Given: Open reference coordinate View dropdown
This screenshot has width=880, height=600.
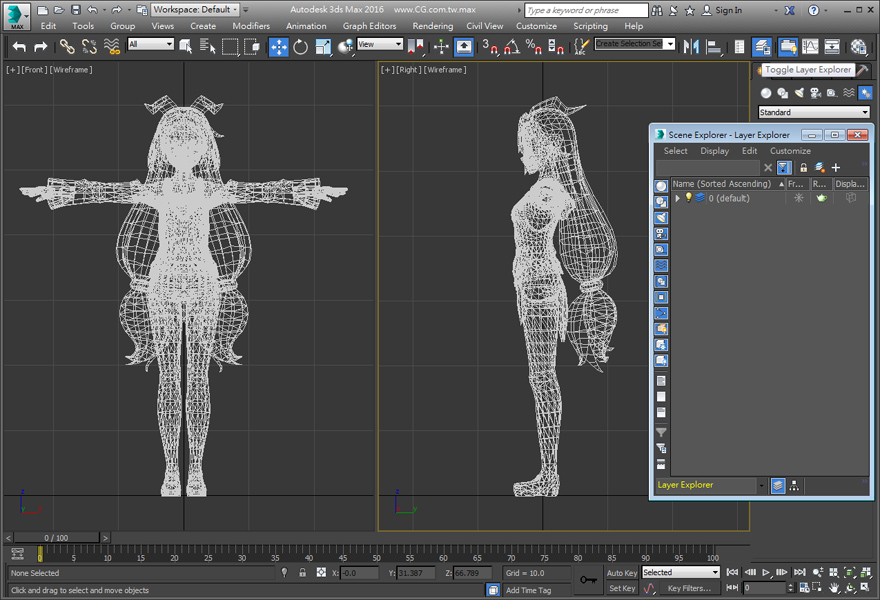Looking at the screenshot, I should pos(379,44).
